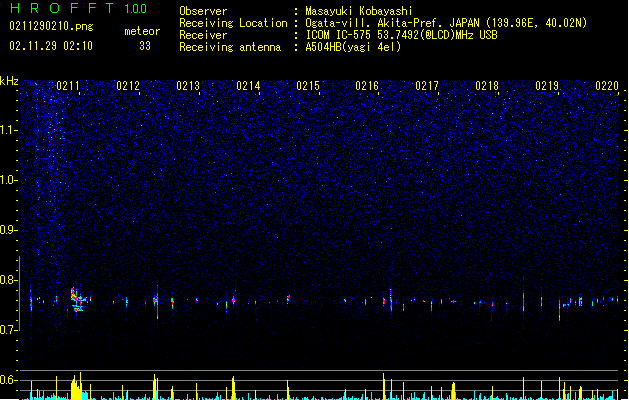Click the "Receiving antenna" label

[x=230, y=47]
